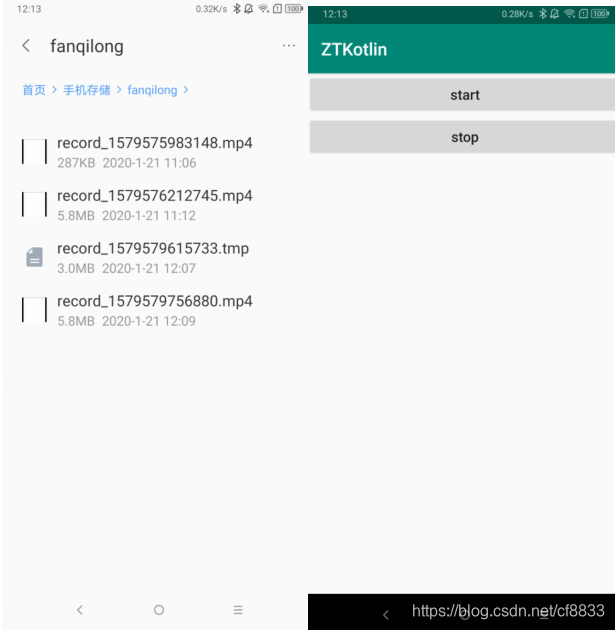Tap the battery indicator in ZTKotlin status bar

click(600, 14)
